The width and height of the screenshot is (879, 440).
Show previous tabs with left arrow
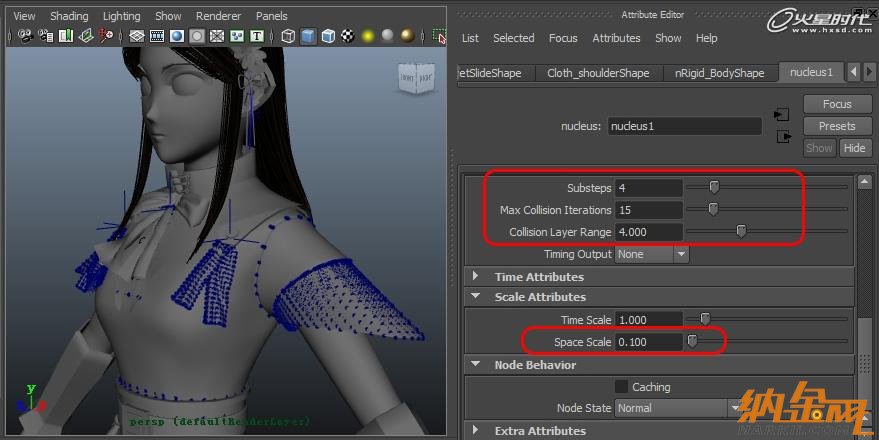[853, 72]
